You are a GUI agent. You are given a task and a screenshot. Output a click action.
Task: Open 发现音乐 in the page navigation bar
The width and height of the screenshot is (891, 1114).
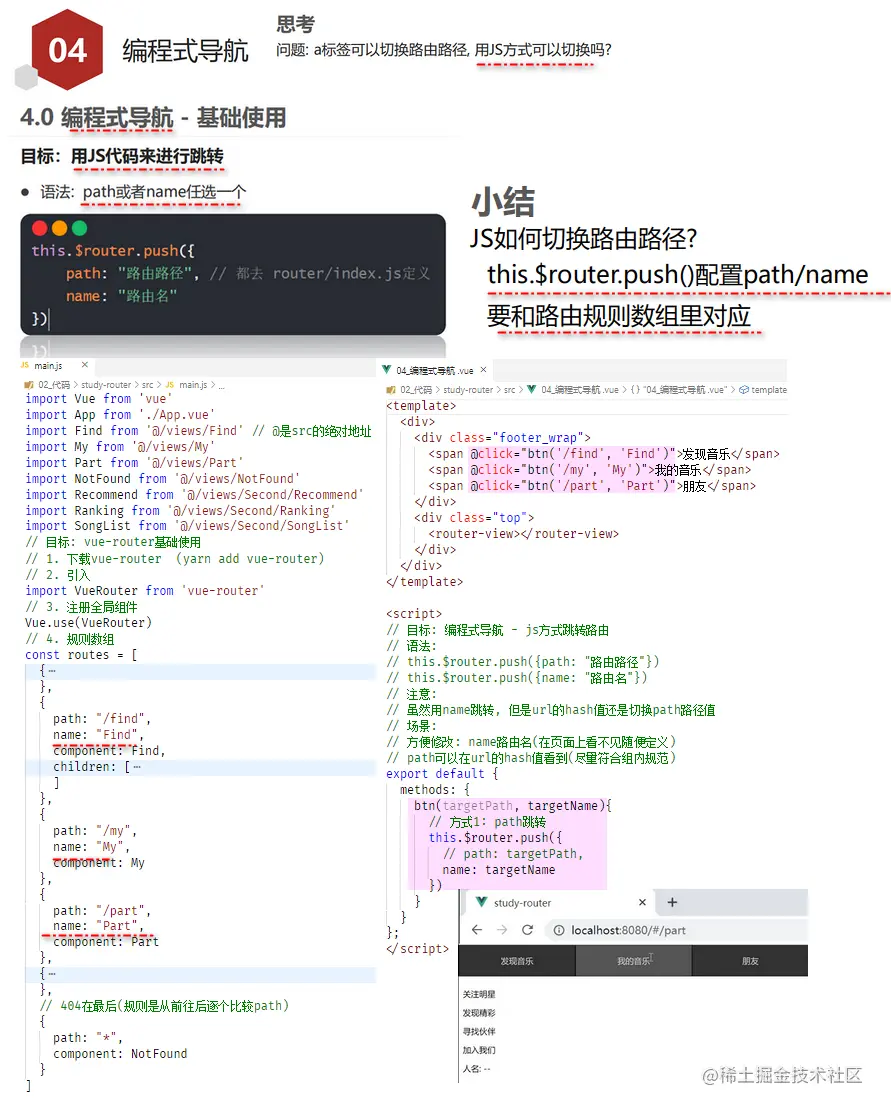[x=517, y=961]
